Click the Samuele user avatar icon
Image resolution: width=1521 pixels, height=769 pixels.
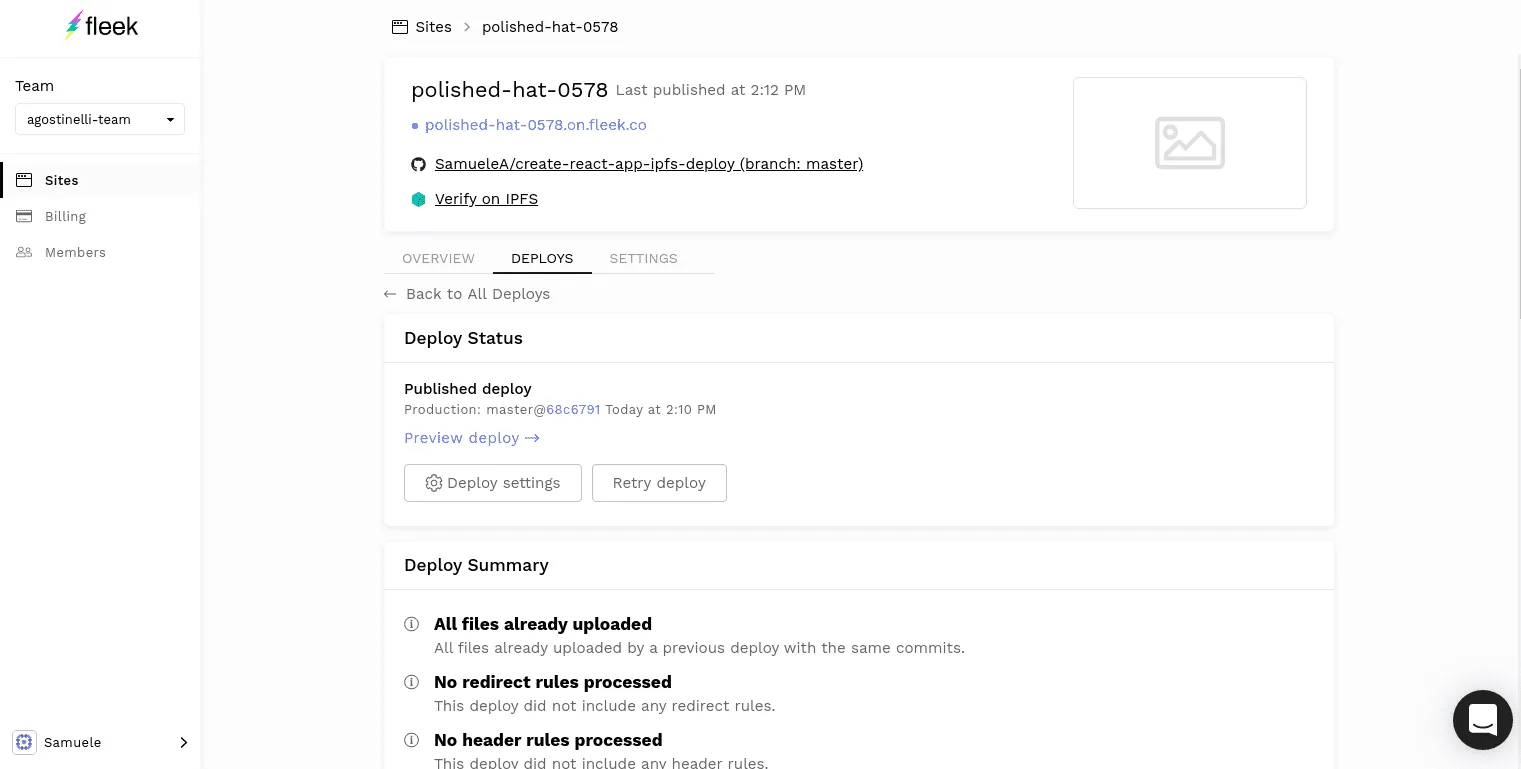click(x=24, y=742)
